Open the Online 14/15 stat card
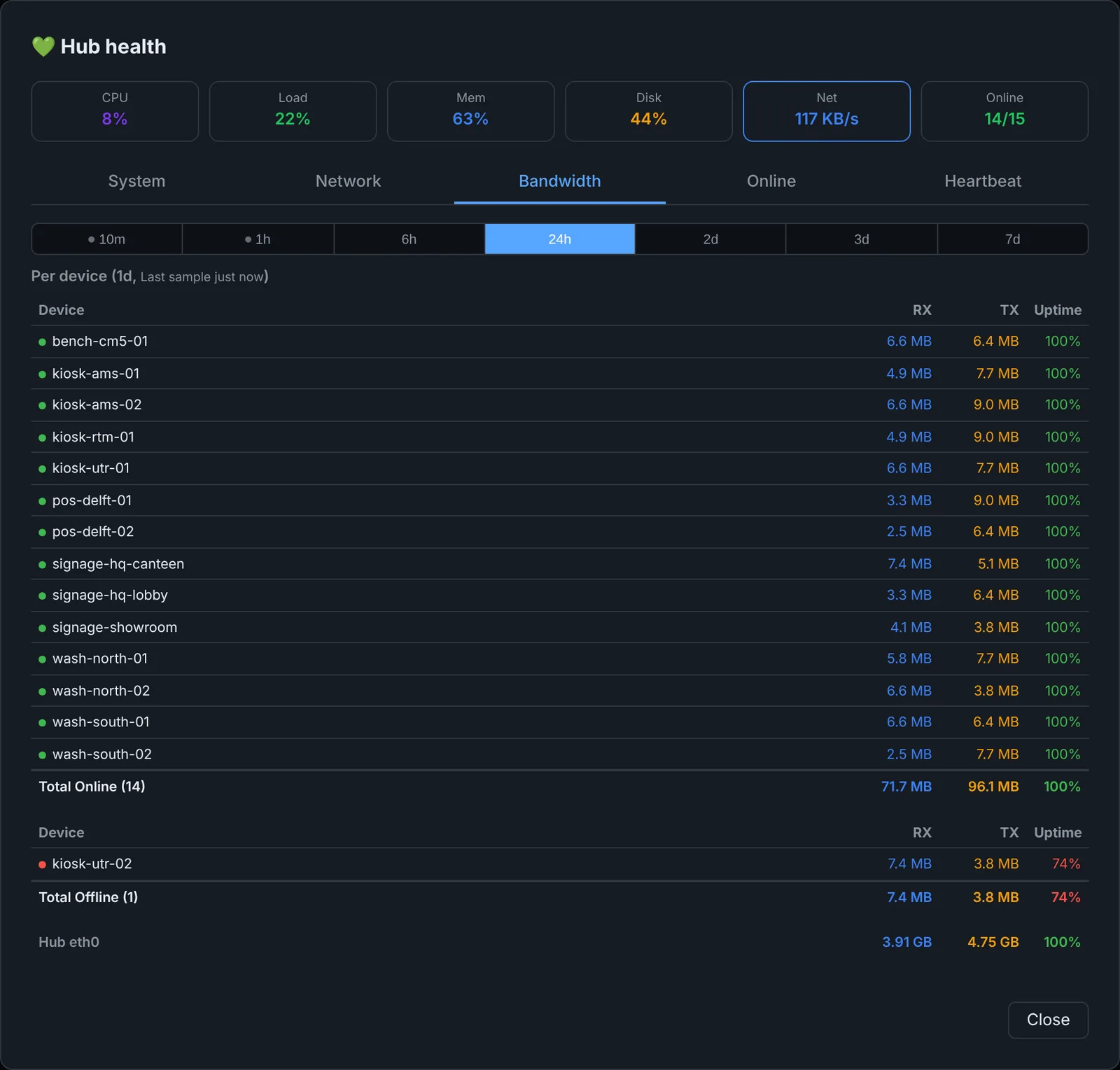 pos(1004,111)
